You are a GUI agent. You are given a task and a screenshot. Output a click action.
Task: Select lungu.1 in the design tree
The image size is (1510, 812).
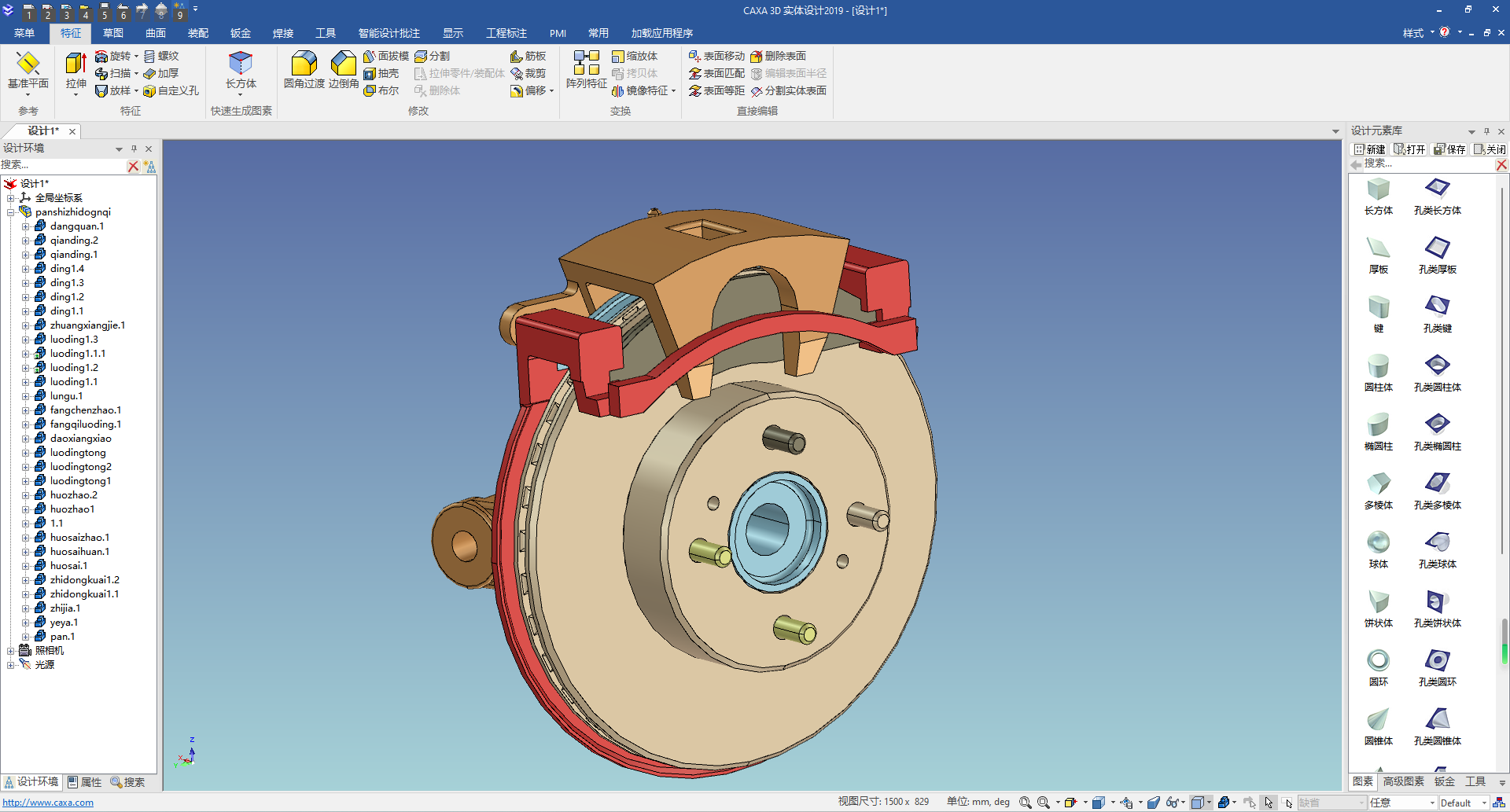(66, 396)
